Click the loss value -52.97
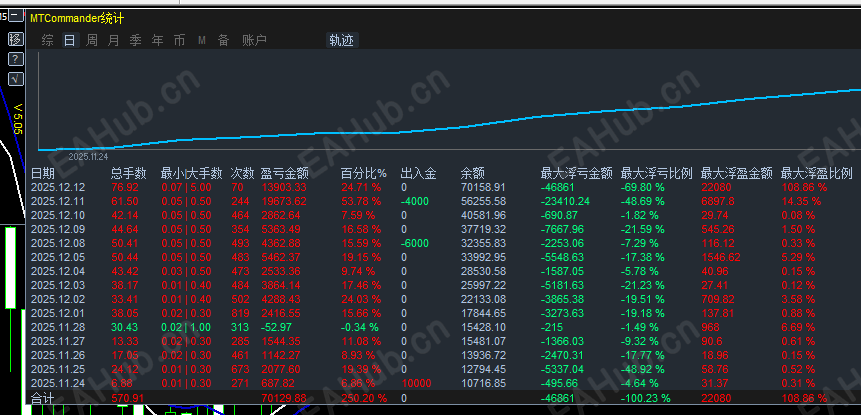Screen dimensions: 861x415 click(276, 327)
